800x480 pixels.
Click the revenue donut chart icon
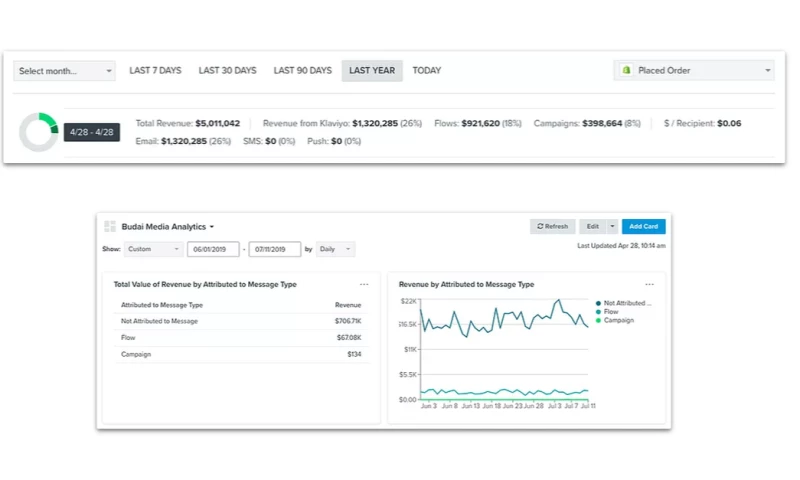click(x=39, y=132)
